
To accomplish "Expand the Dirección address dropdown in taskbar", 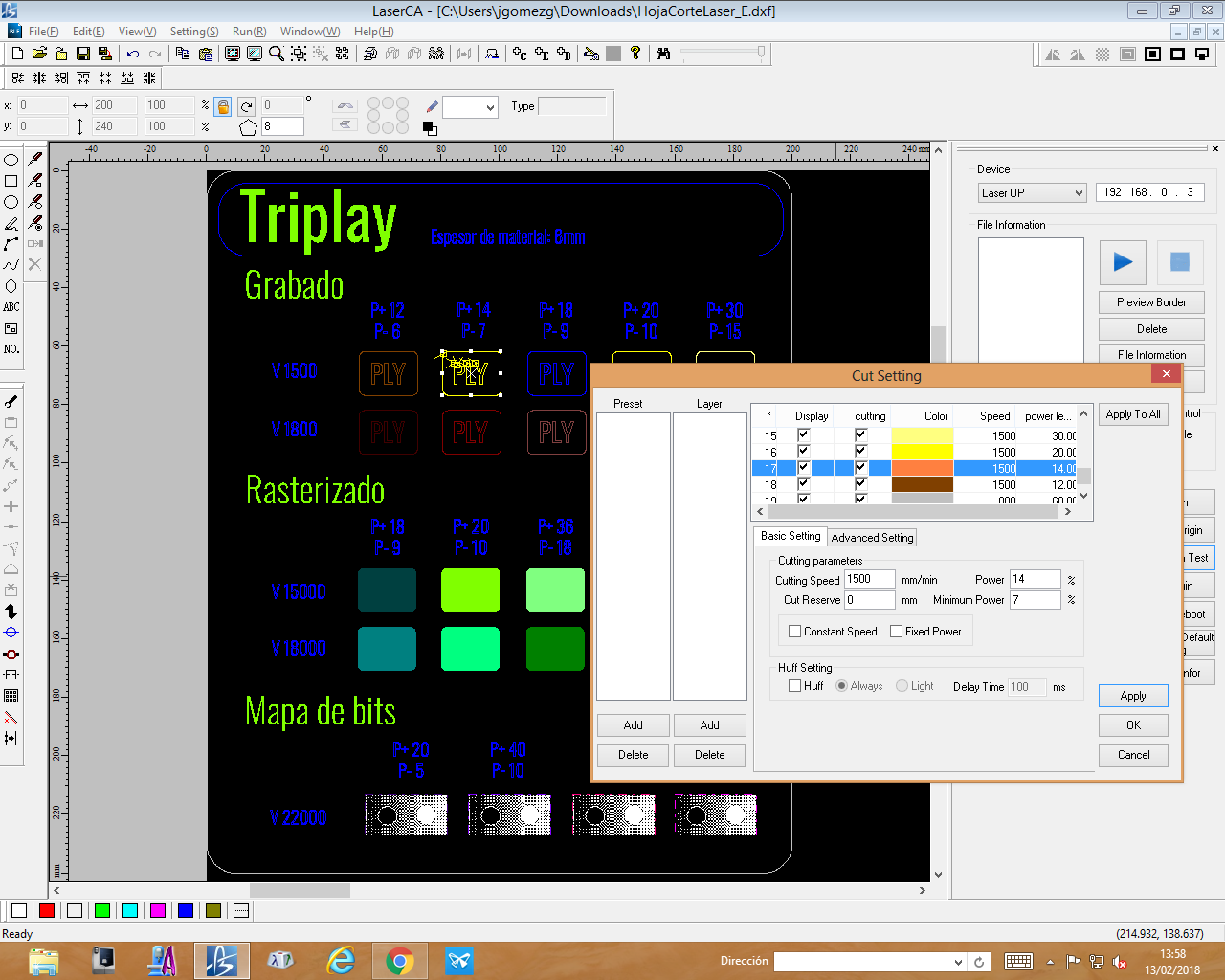I will point(958,962).
